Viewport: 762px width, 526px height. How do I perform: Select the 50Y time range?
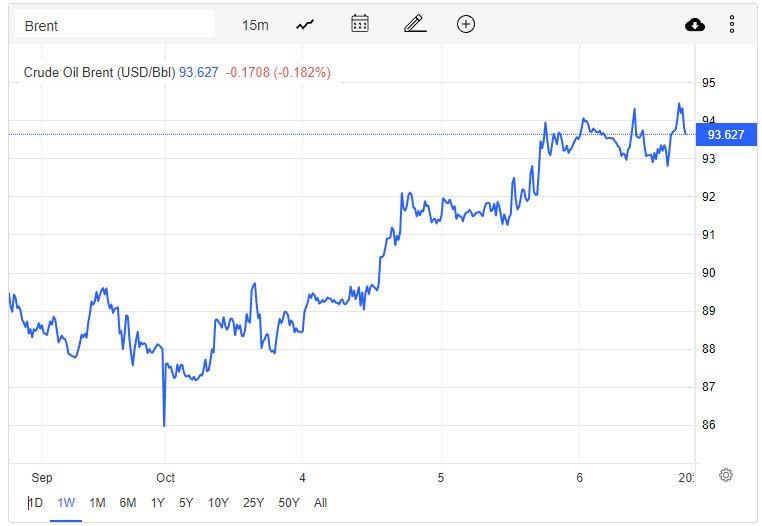pos(289,503)
